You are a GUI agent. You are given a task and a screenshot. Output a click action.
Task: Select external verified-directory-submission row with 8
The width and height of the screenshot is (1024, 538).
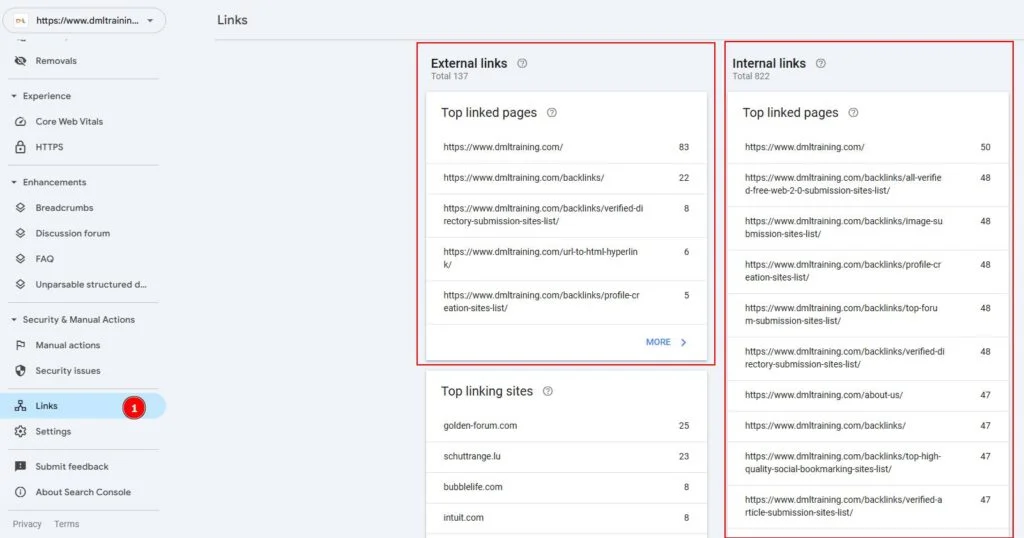click(566, 215)
